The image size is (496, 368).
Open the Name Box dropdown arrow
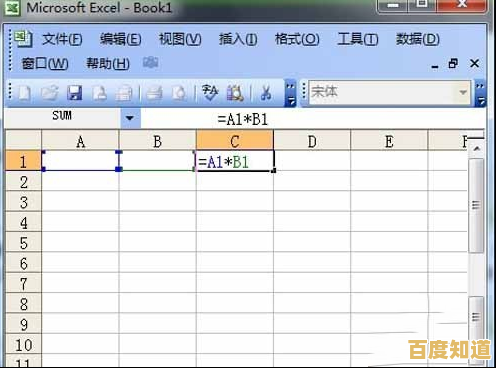pyautogui.click(x=130, y=118)
